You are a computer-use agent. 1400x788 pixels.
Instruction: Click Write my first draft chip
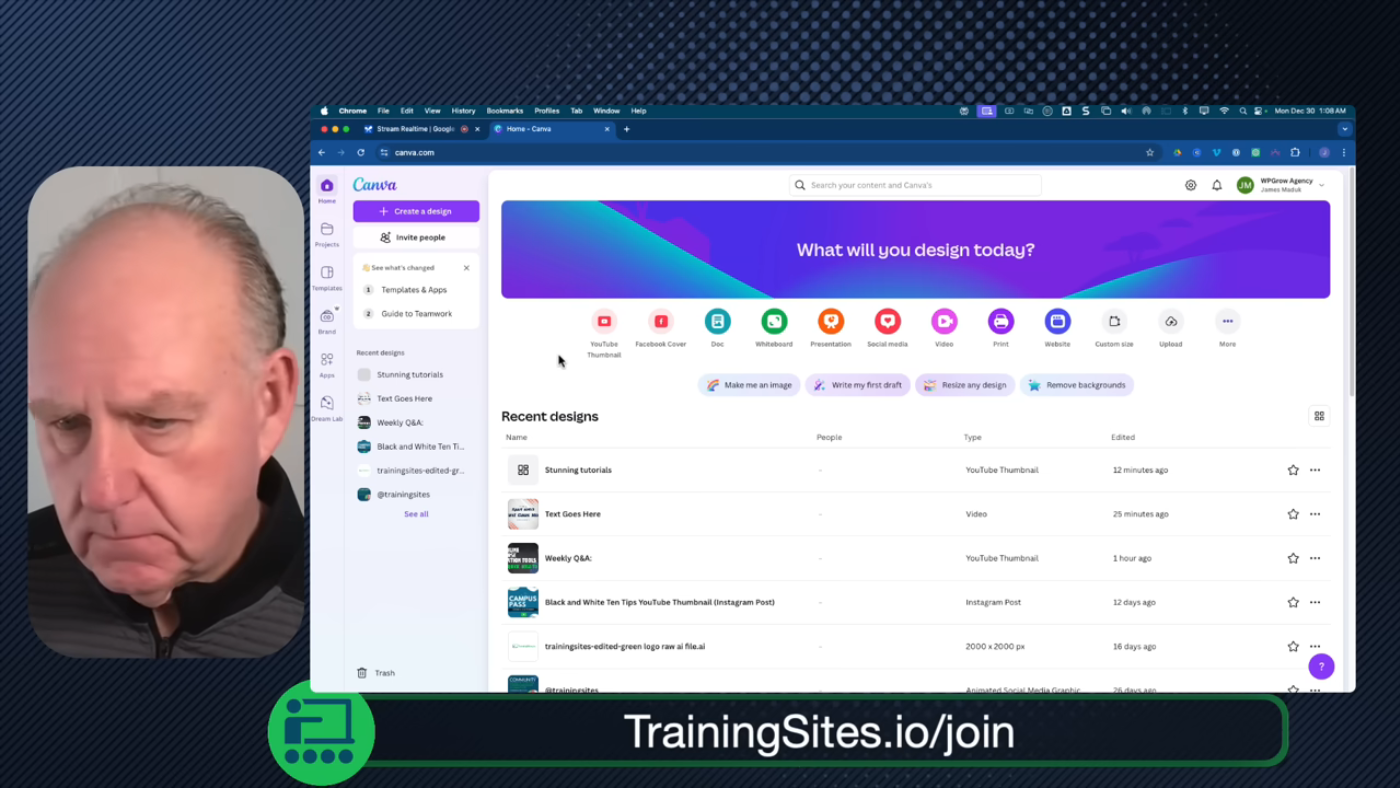858,385
